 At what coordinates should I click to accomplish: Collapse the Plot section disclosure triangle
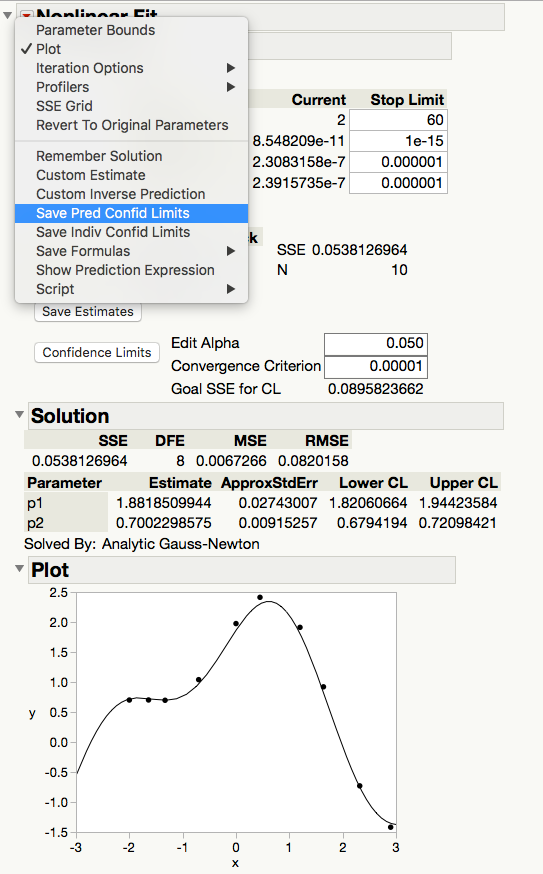(x=20, y=569)
